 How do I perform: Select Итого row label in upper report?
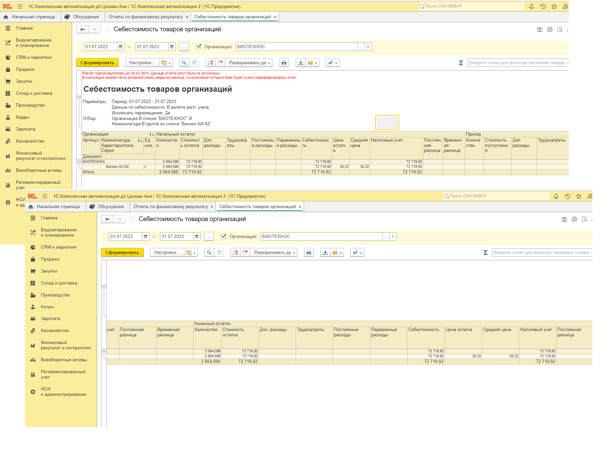(x=88, y=172)
